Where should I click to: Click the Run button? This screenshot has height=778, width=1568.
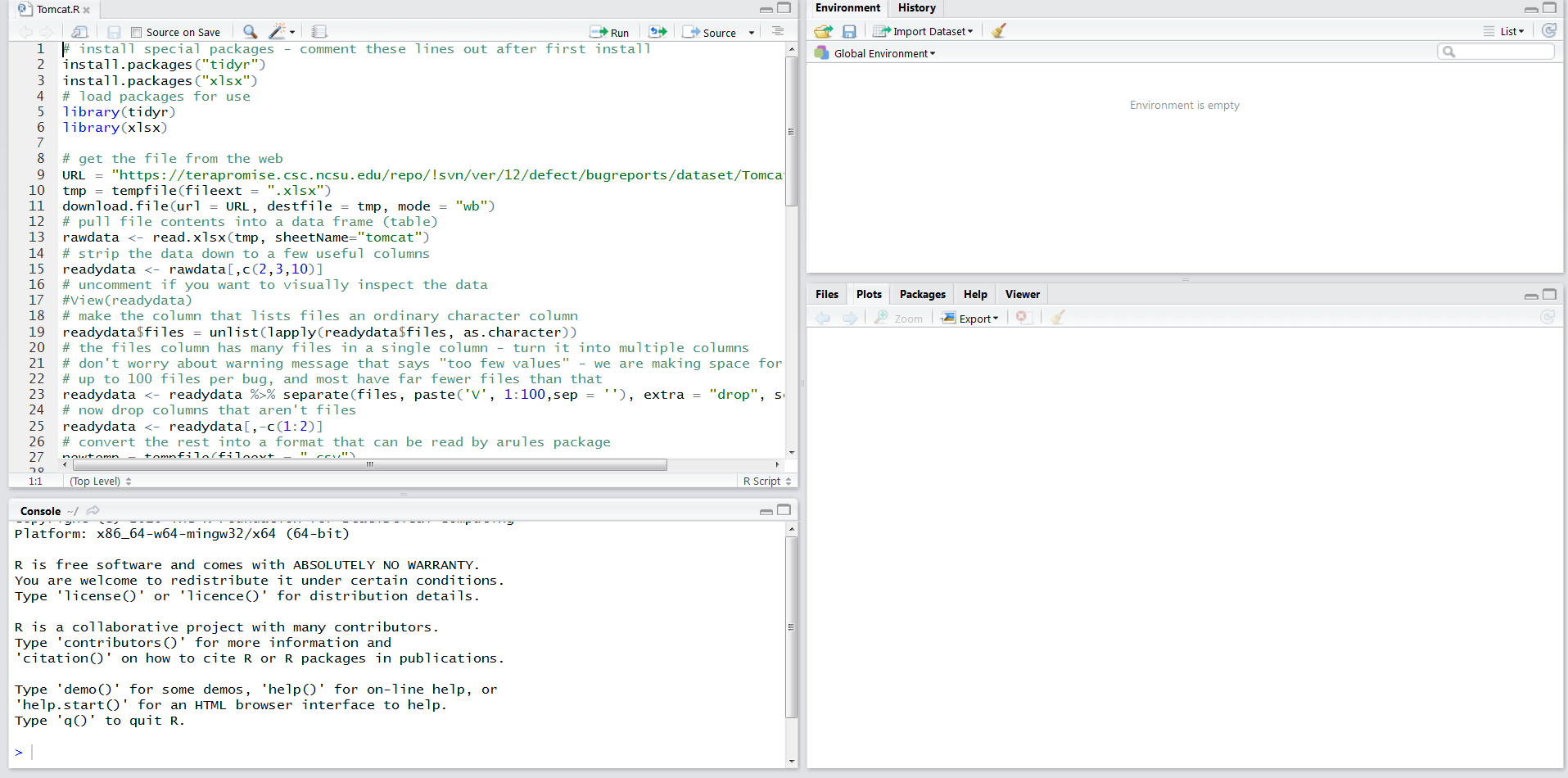point(610,32)
